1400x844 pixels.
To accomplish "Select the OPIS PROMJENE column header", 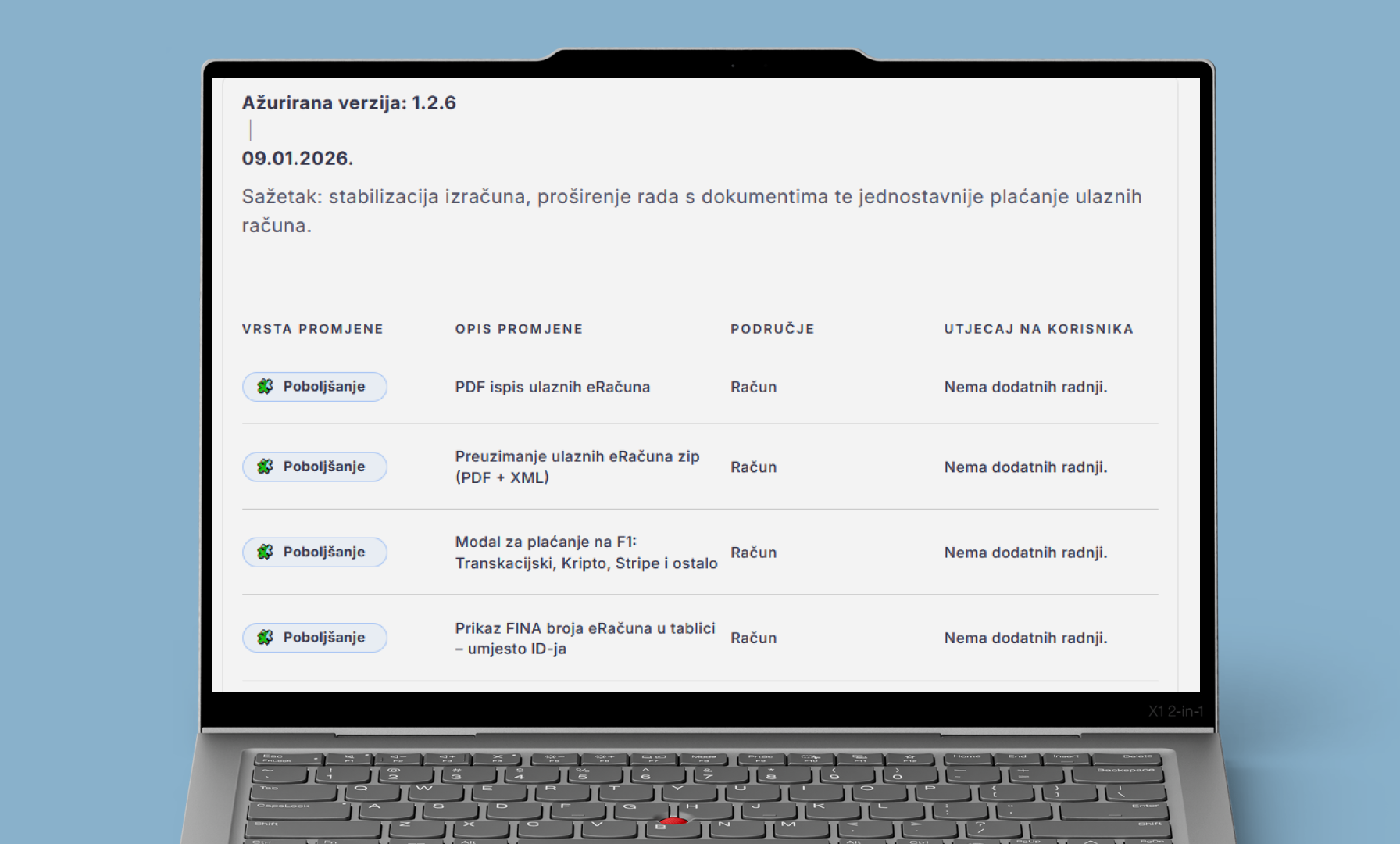I will tap(518, 328).
